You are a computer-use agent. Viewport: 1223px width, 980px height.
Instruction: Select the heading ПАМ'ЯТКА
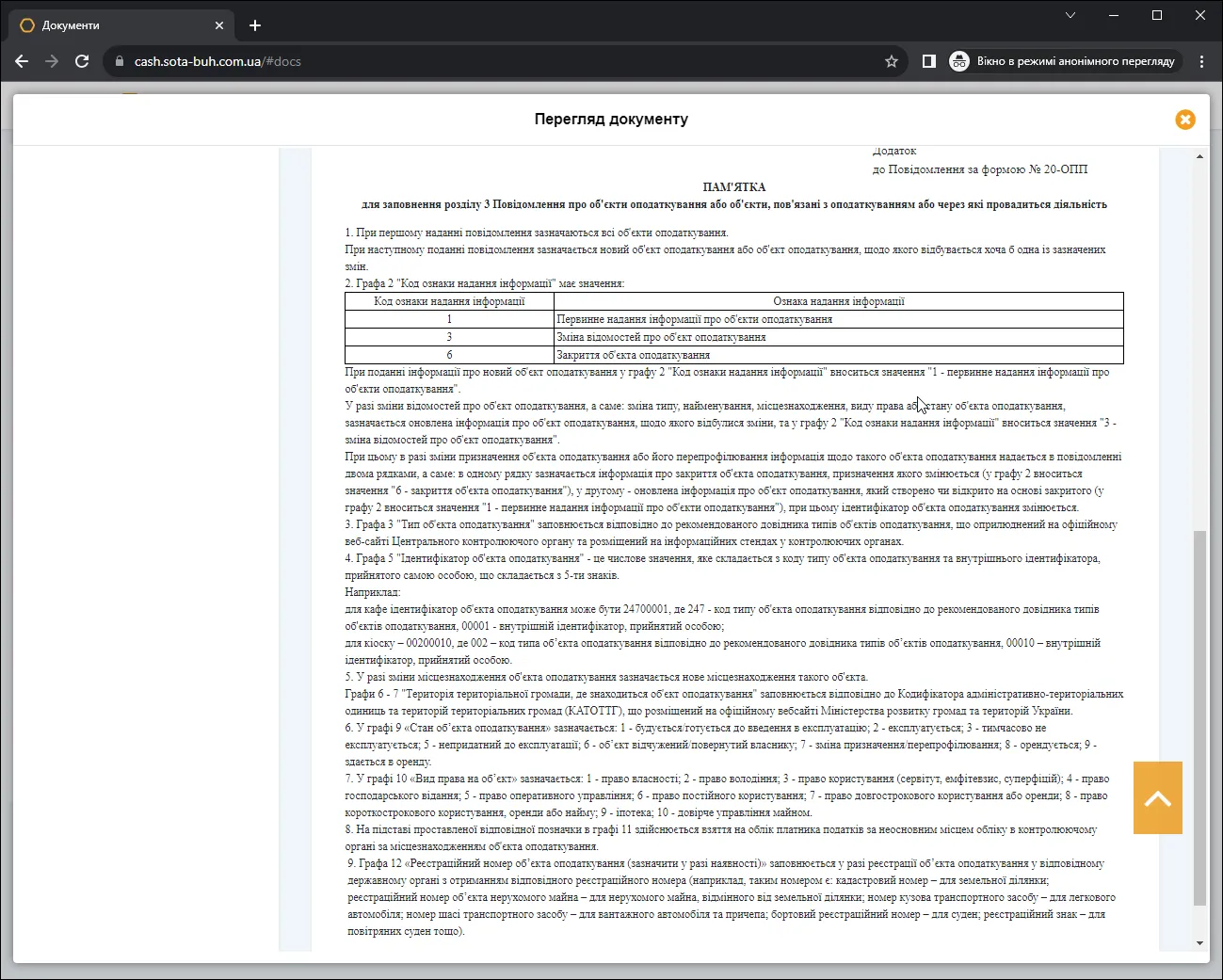pos(734,187)
